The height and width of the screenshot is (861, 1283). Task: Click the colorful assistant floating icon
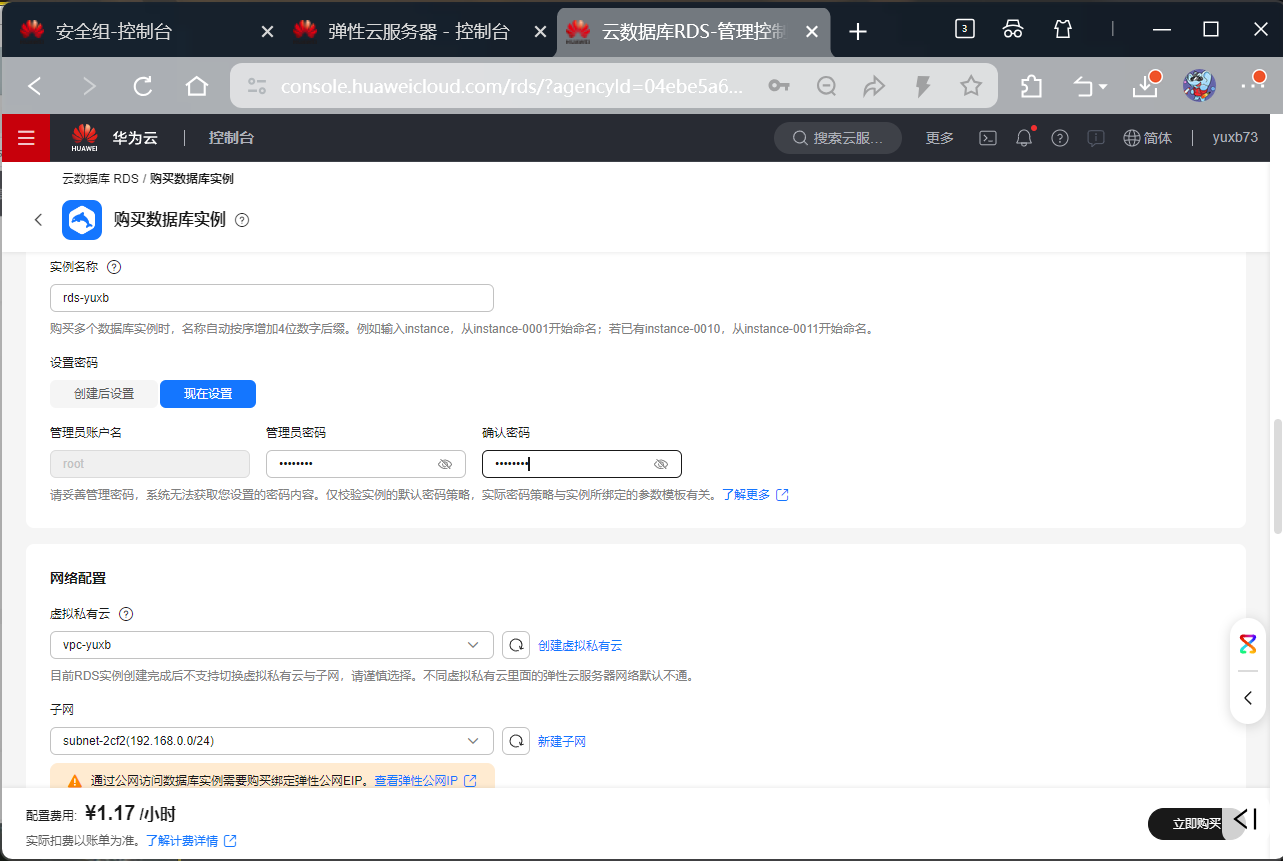pos(1248,643)
